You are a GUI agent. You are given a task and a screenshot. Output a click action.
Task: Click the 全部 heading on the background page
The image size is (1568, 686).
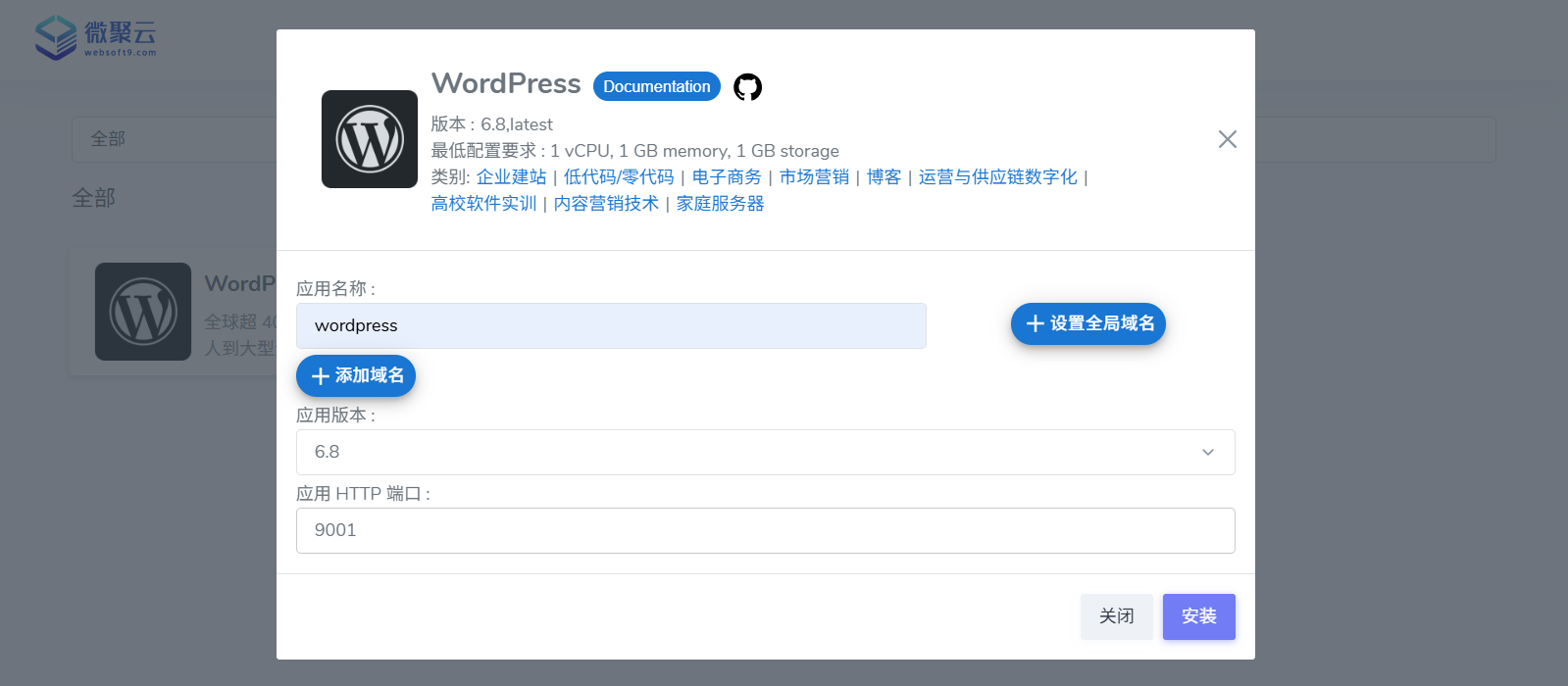point(94,198)
